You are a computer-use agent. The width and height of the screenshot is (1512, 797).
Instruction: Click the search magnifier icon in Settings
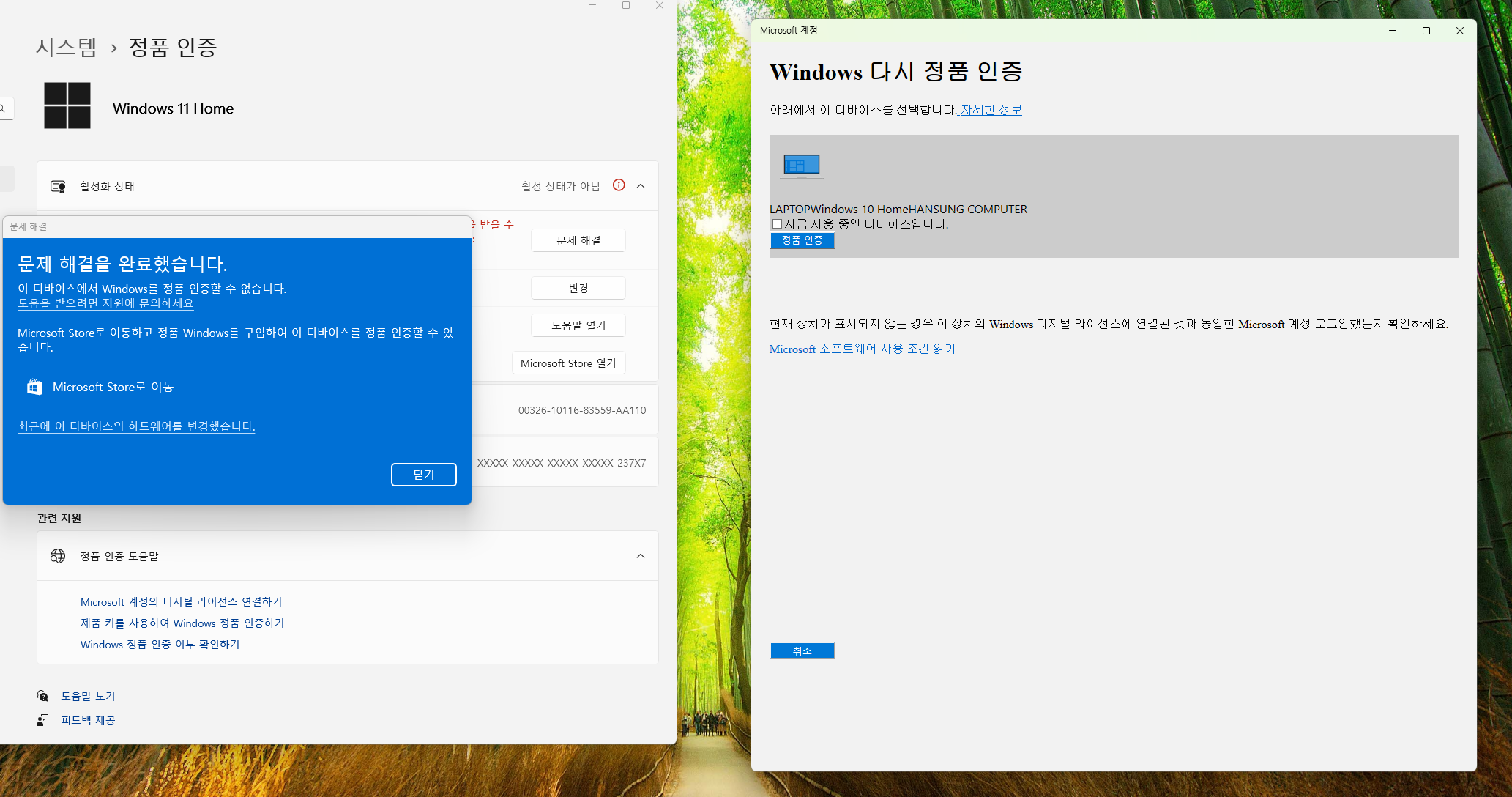click(3, 108)
